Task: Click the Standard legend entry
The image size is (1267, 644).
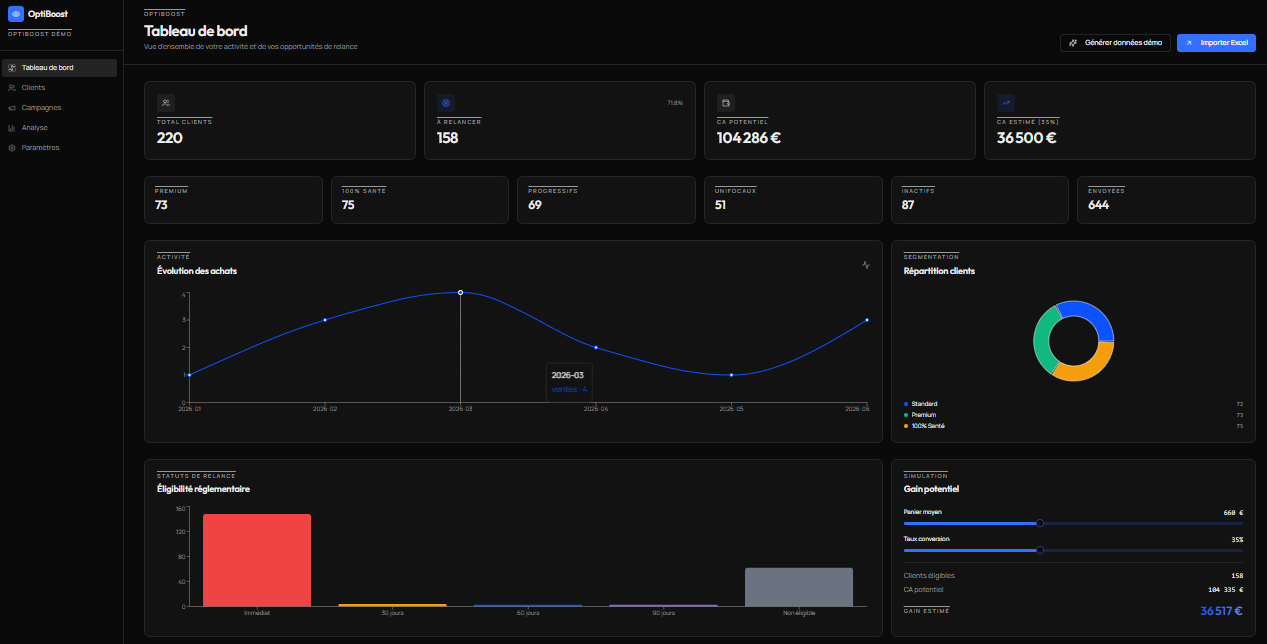Action: pos(1073,404)
